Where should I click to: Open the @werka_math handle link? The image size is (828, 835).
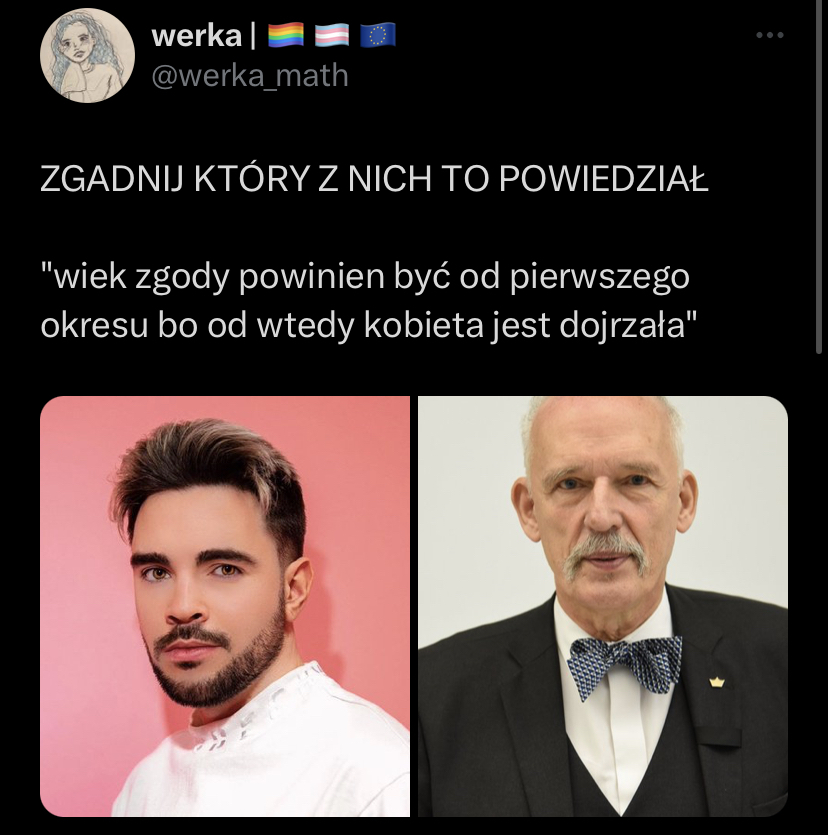coord(250,76)
